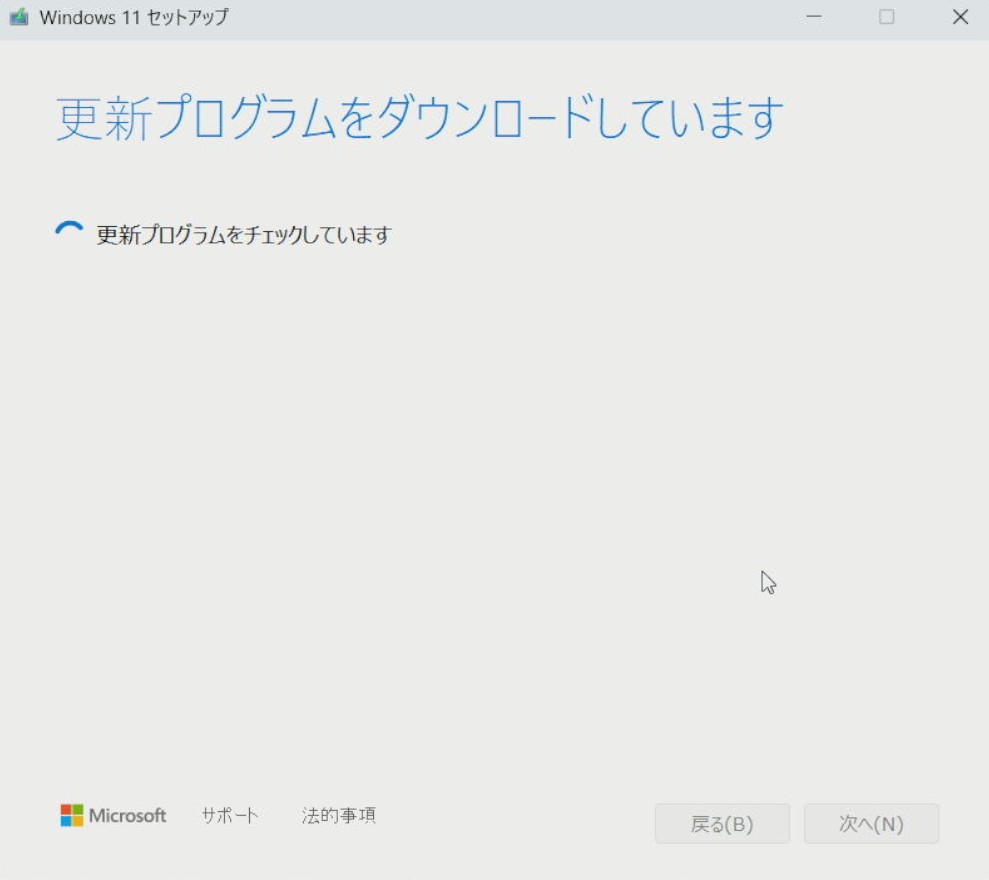Open the 法的事項 link
The image size is (989, 880).
[339, 815]
